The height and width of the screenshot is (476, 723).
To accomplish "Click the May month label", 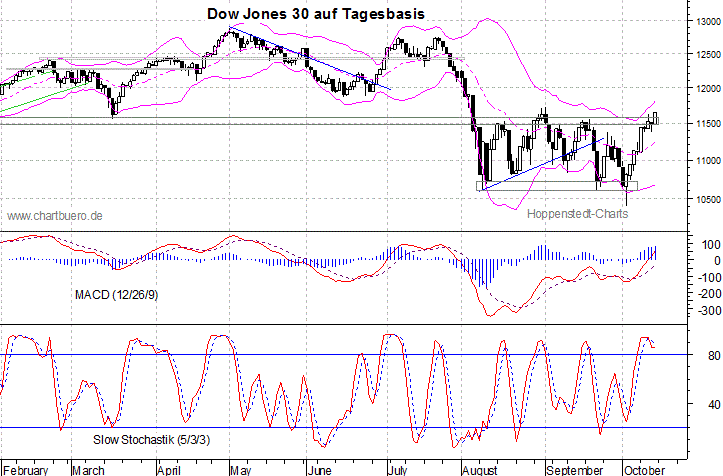I will 241,470.
